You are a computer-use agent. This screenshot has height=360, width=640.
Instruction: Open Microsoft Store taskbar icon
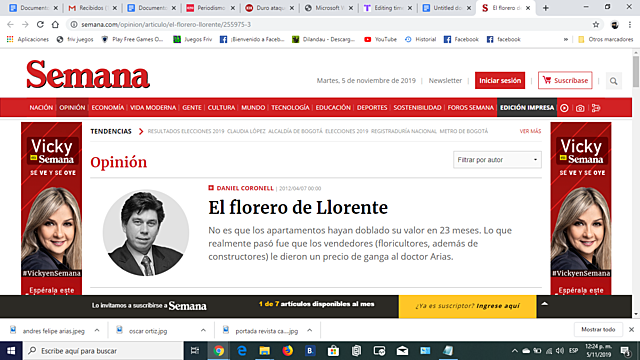(x=333, y=351)
